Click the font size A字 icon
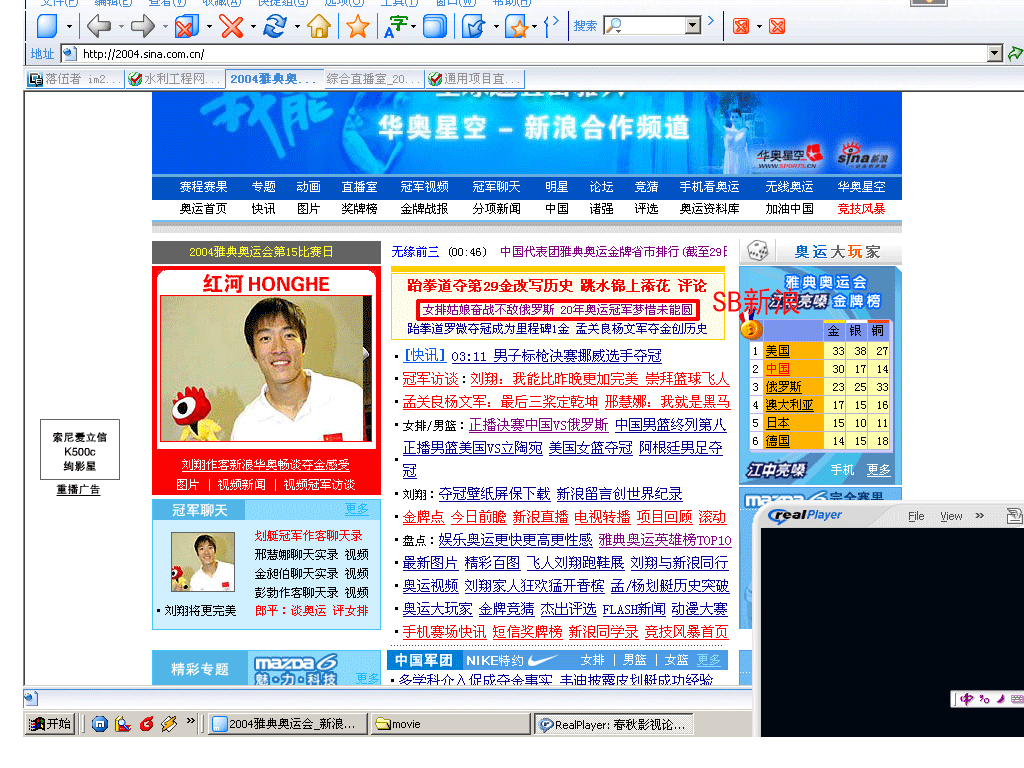Screen dimensions: 1024x768 (396, 26)
